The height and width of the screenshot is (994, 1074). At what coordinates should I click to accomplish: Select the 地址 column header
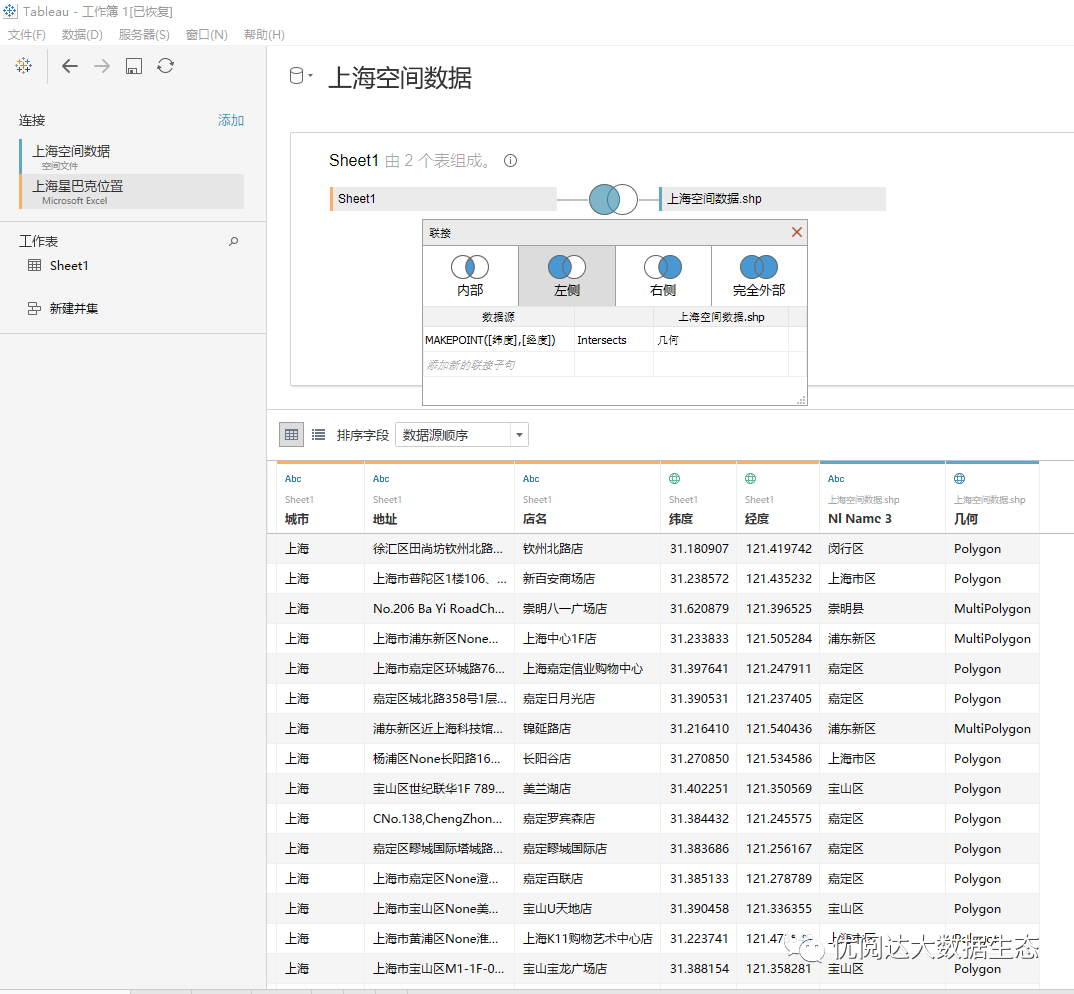point(385,519)
